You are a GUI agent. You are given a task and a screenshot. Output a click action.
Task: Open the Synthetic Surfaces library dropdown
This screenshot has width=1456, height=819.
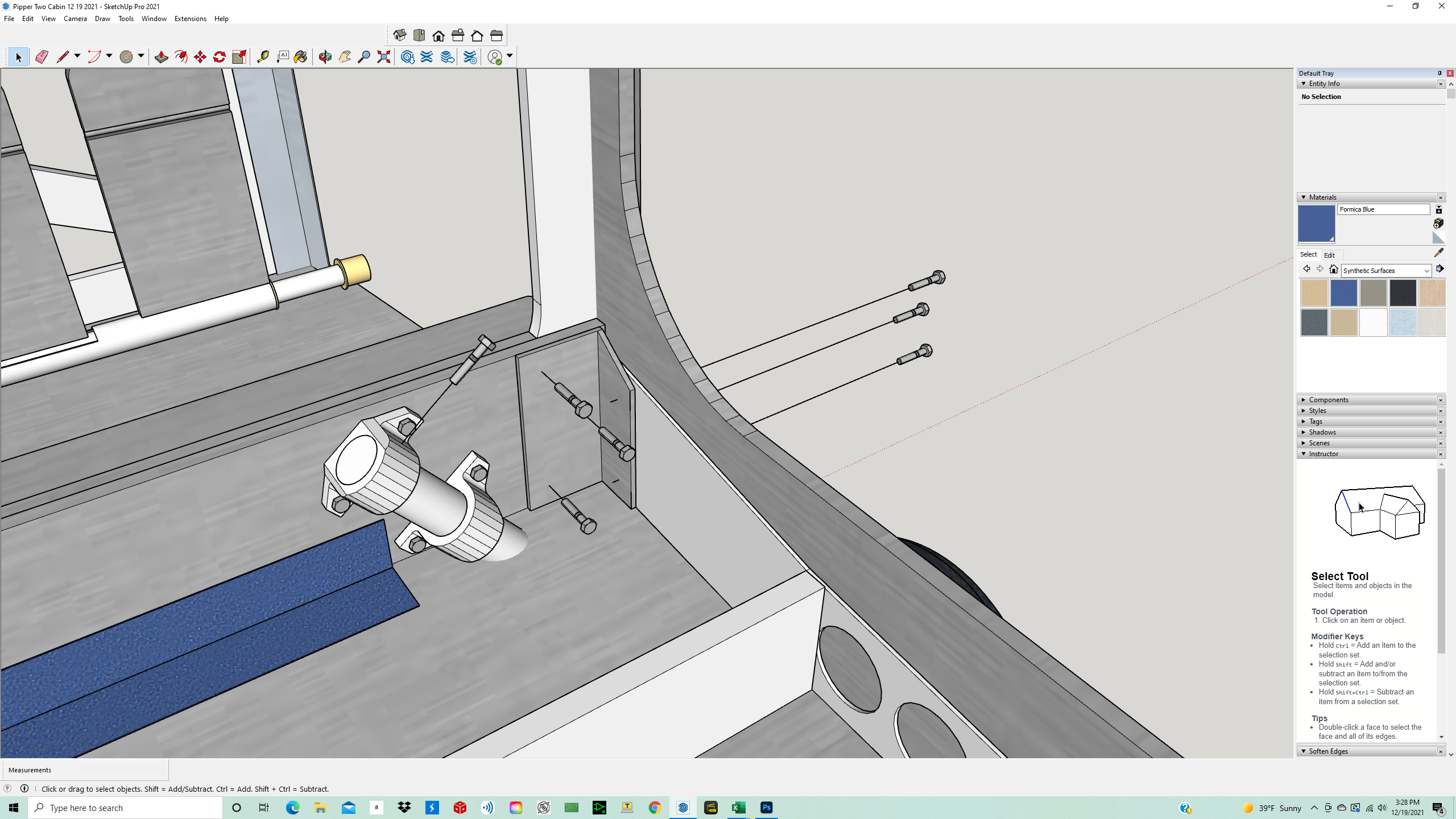click(x=1426, y=271)
